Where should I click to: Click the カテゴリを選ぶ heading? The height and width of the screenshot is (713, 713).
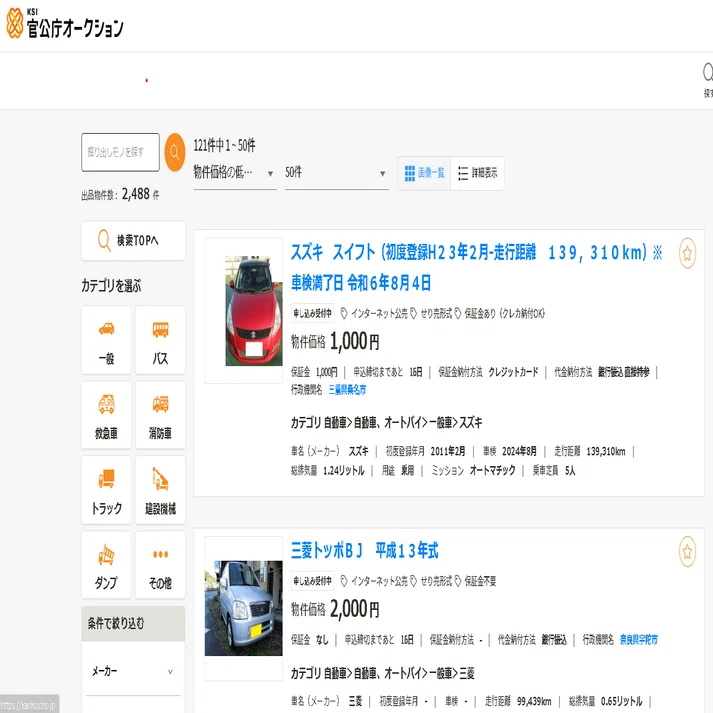(x=111, y=286)
